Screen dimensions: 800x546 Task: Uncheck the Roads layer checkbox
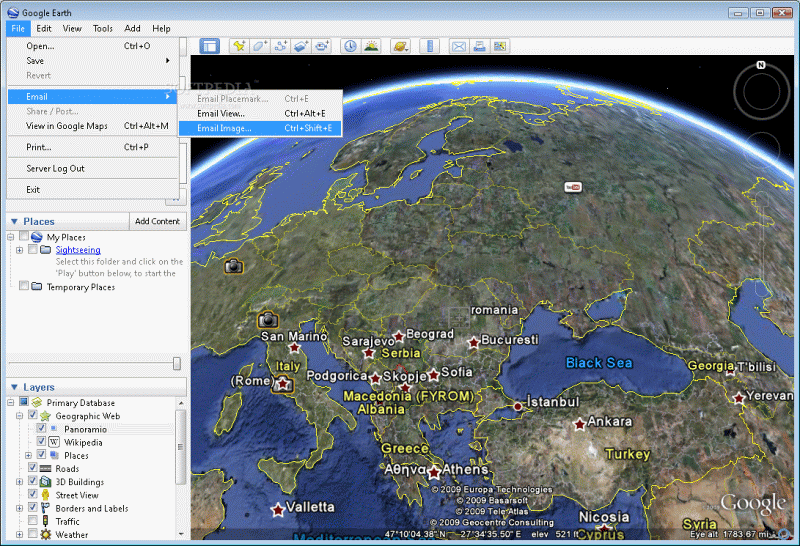coord(34,468)
